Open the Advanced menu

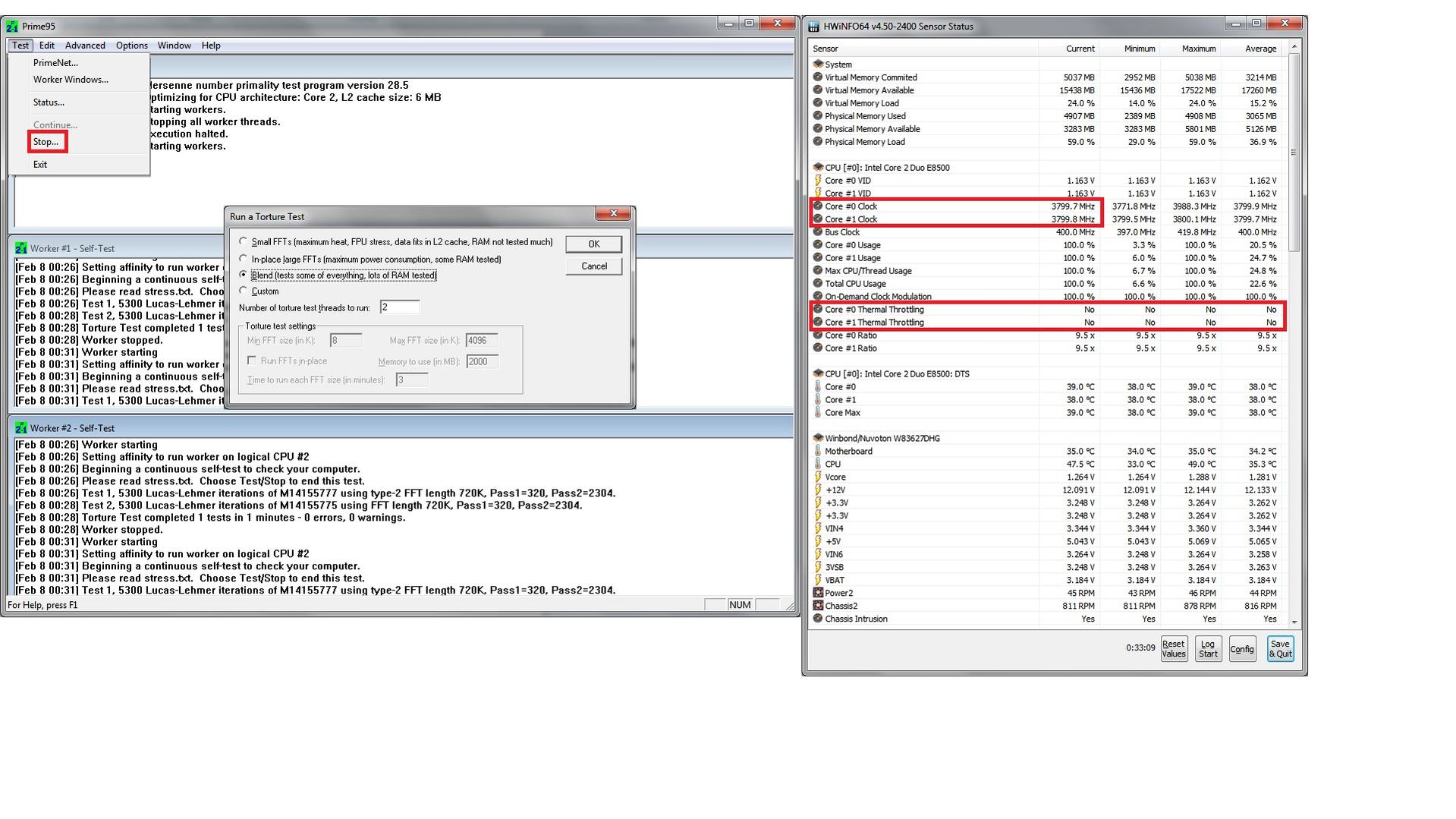[x=85, y=46]
